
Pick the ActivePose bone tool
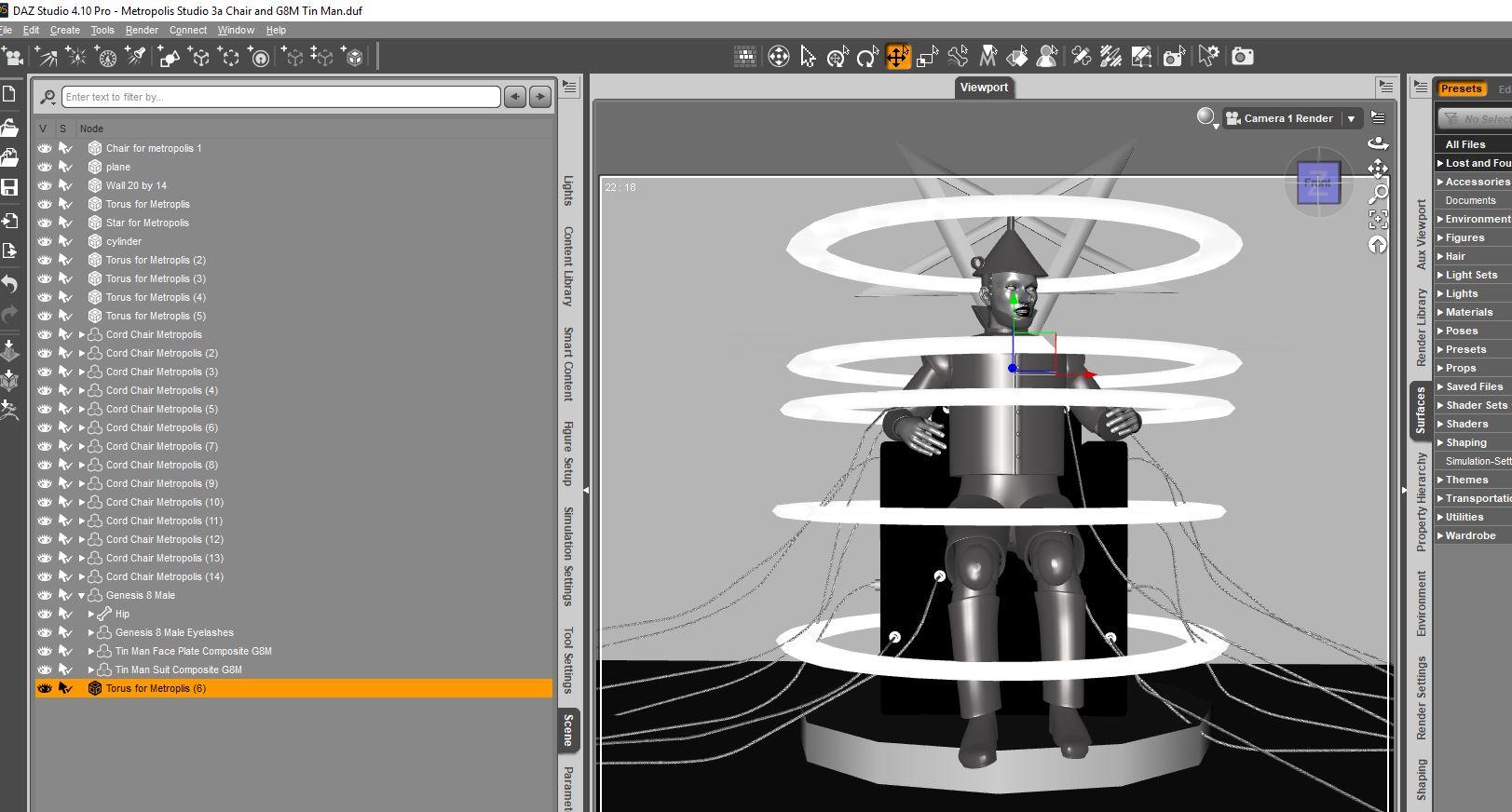[x=957, y=57]
